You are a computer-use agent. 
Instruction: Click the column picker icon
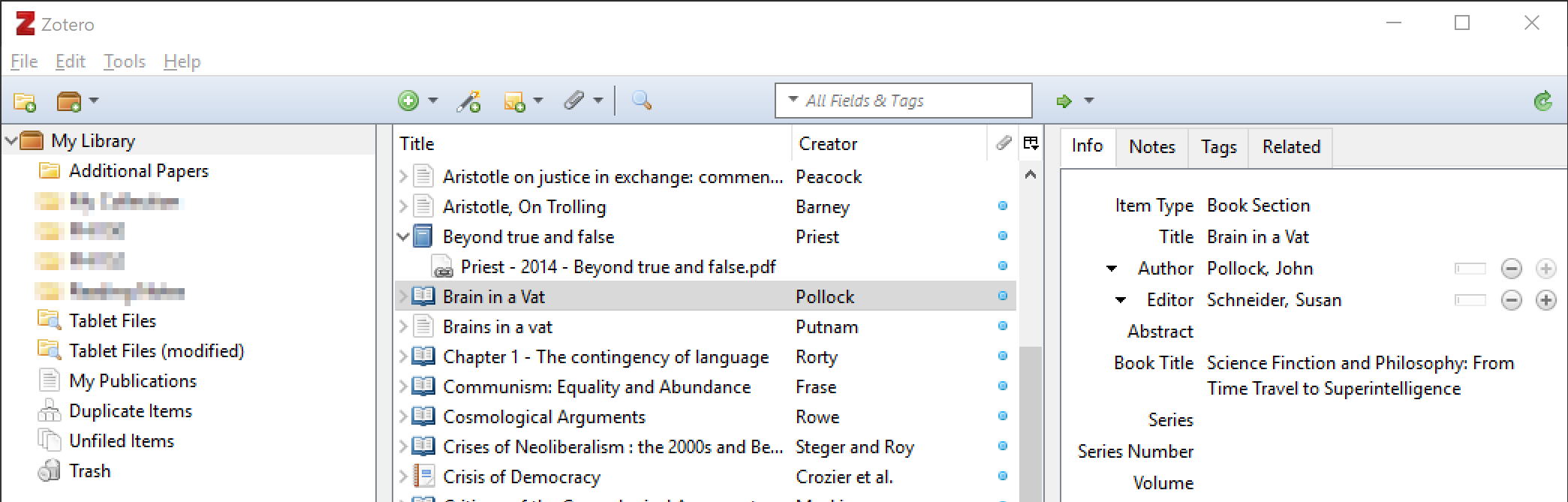tap(1031, 143)
